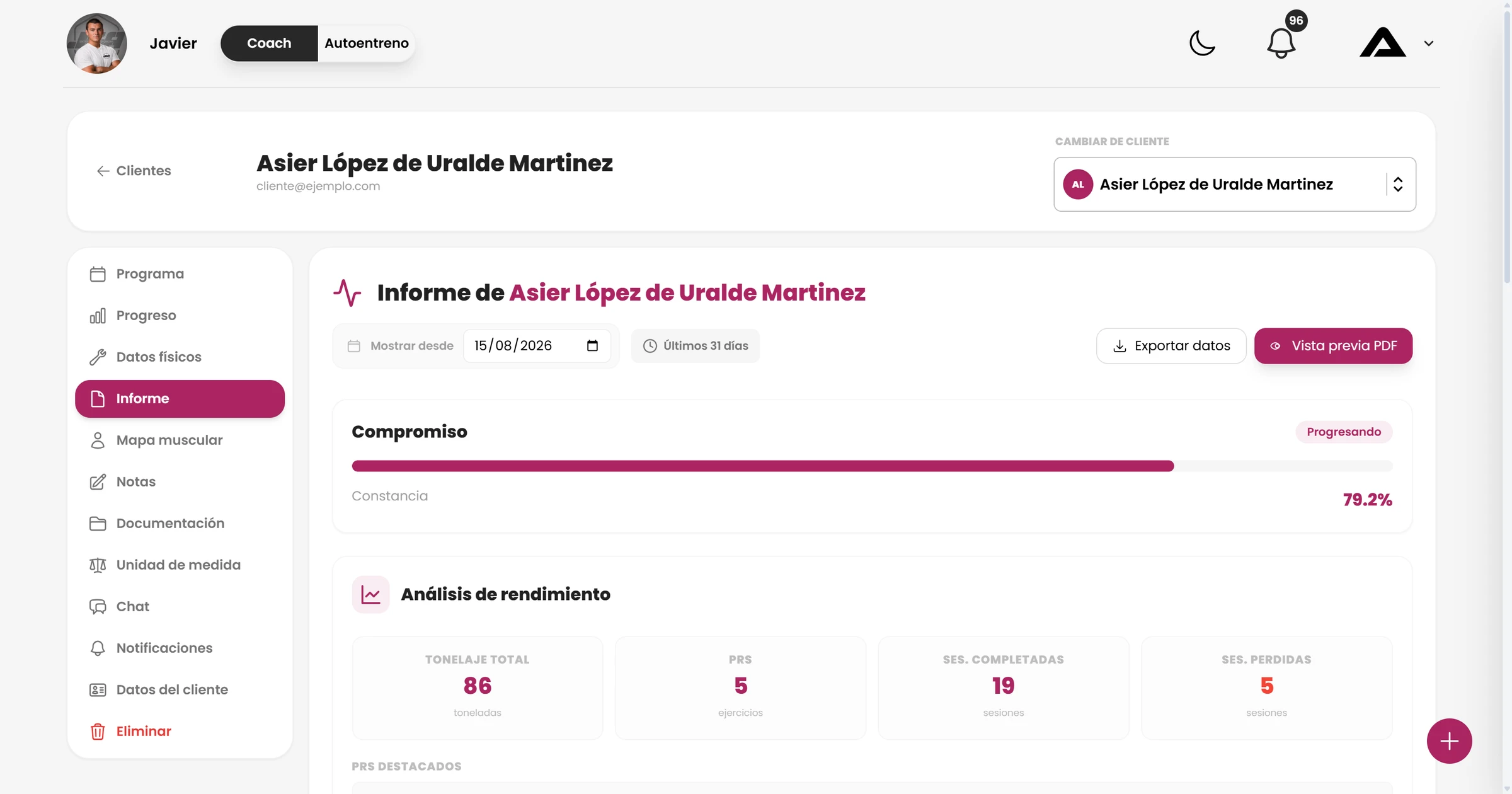
Task: Click the Análisis de rendimiento chart icon
Action: 371,594
